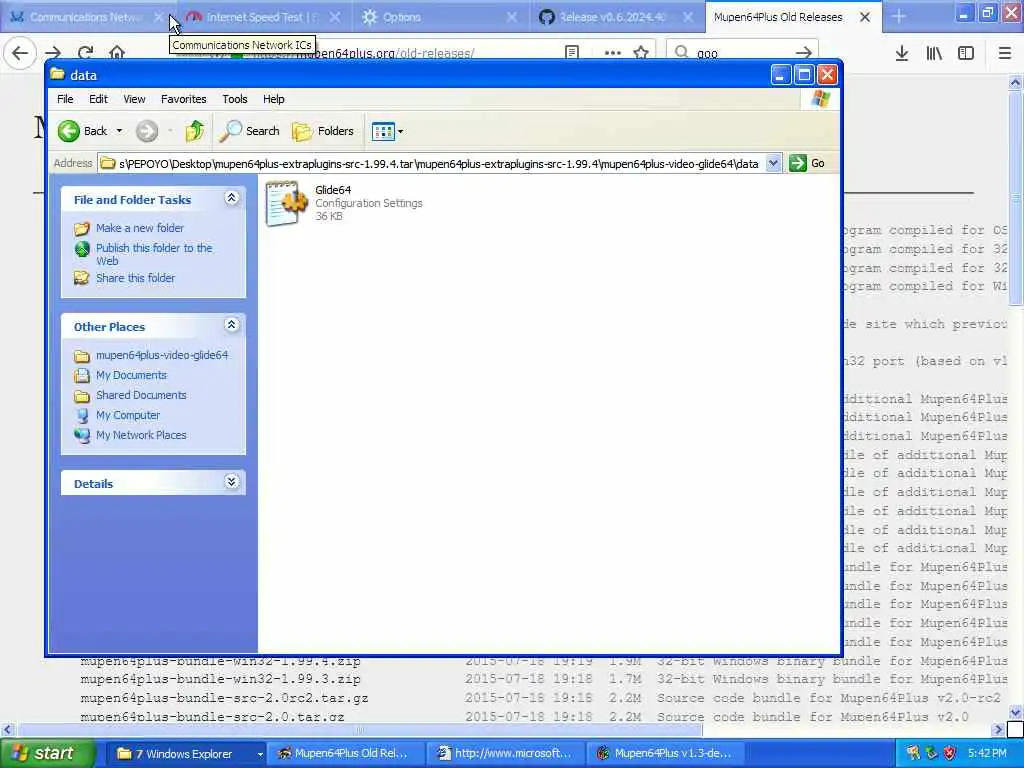The width and height of the screenshot is (1024, 768).
Task: Click the Search toolbar button
Action: (x=249, y=131)
